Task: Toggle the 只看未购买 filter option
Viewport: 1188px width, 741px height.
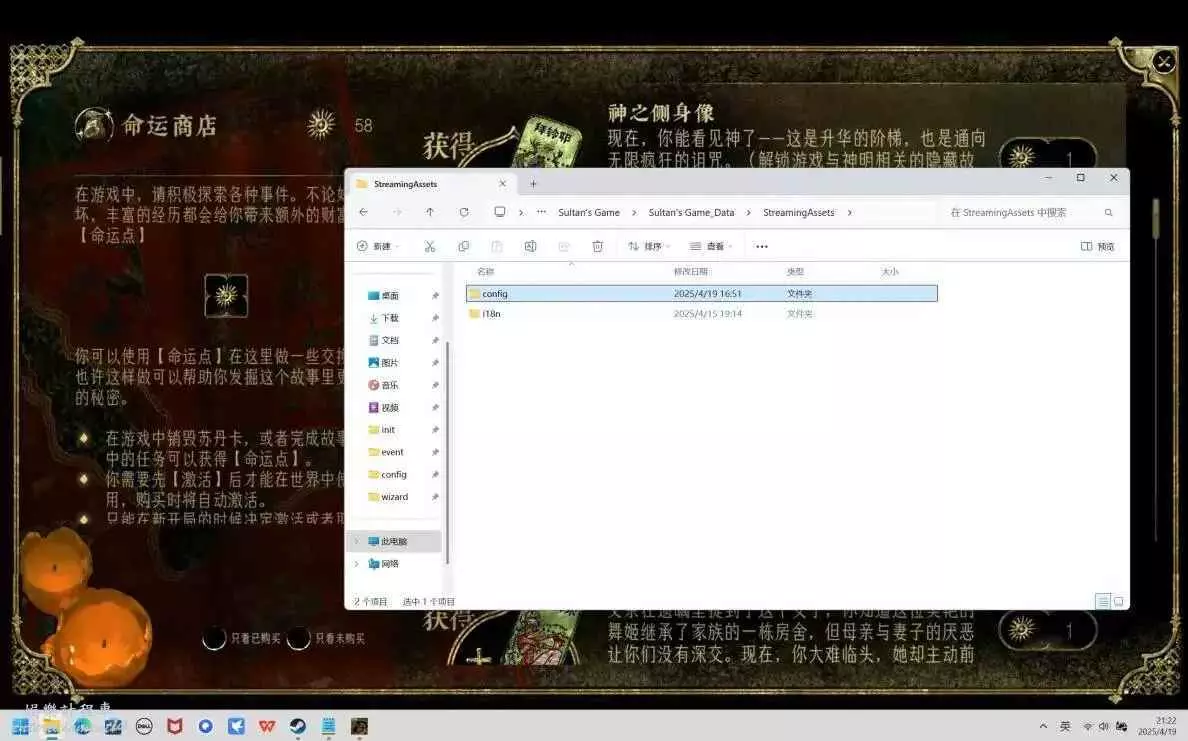Action: point(298,638)
